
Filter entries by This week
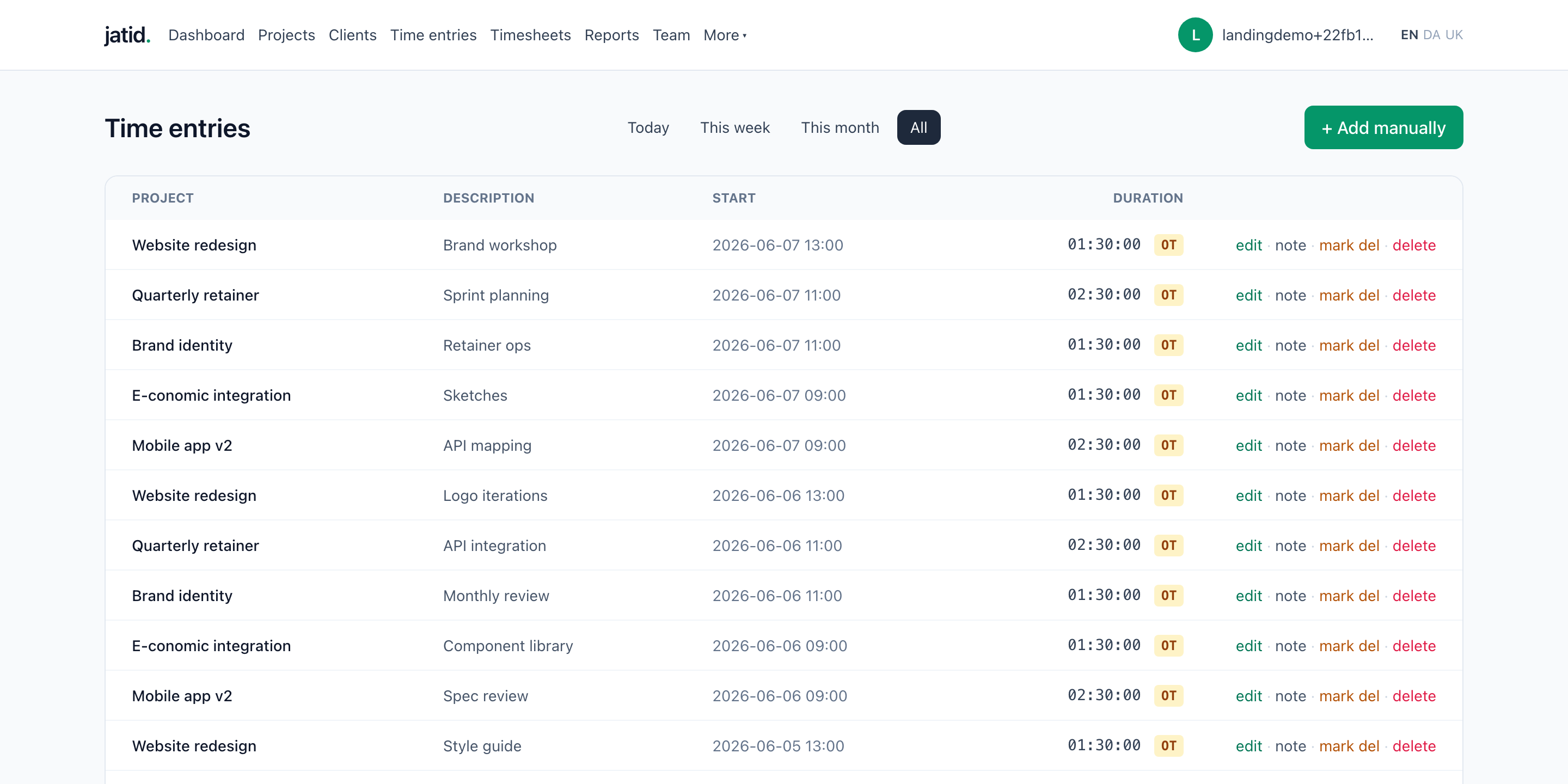734,127
